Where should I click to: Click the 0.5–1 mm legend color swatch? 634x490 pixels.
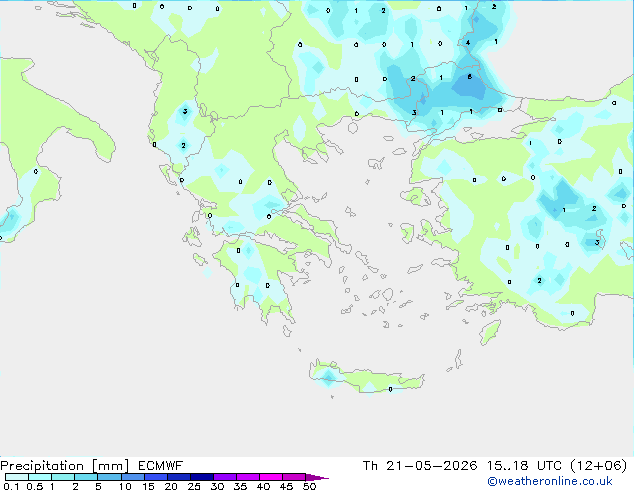(40, 477)
